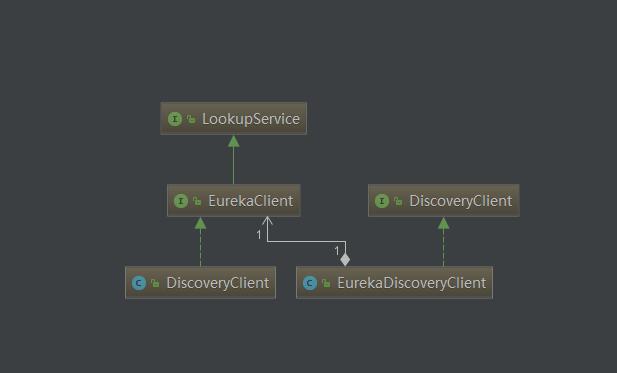617x373 pixels.
Task: Select the DiscoveryClient class node
Action: [200, 283]
